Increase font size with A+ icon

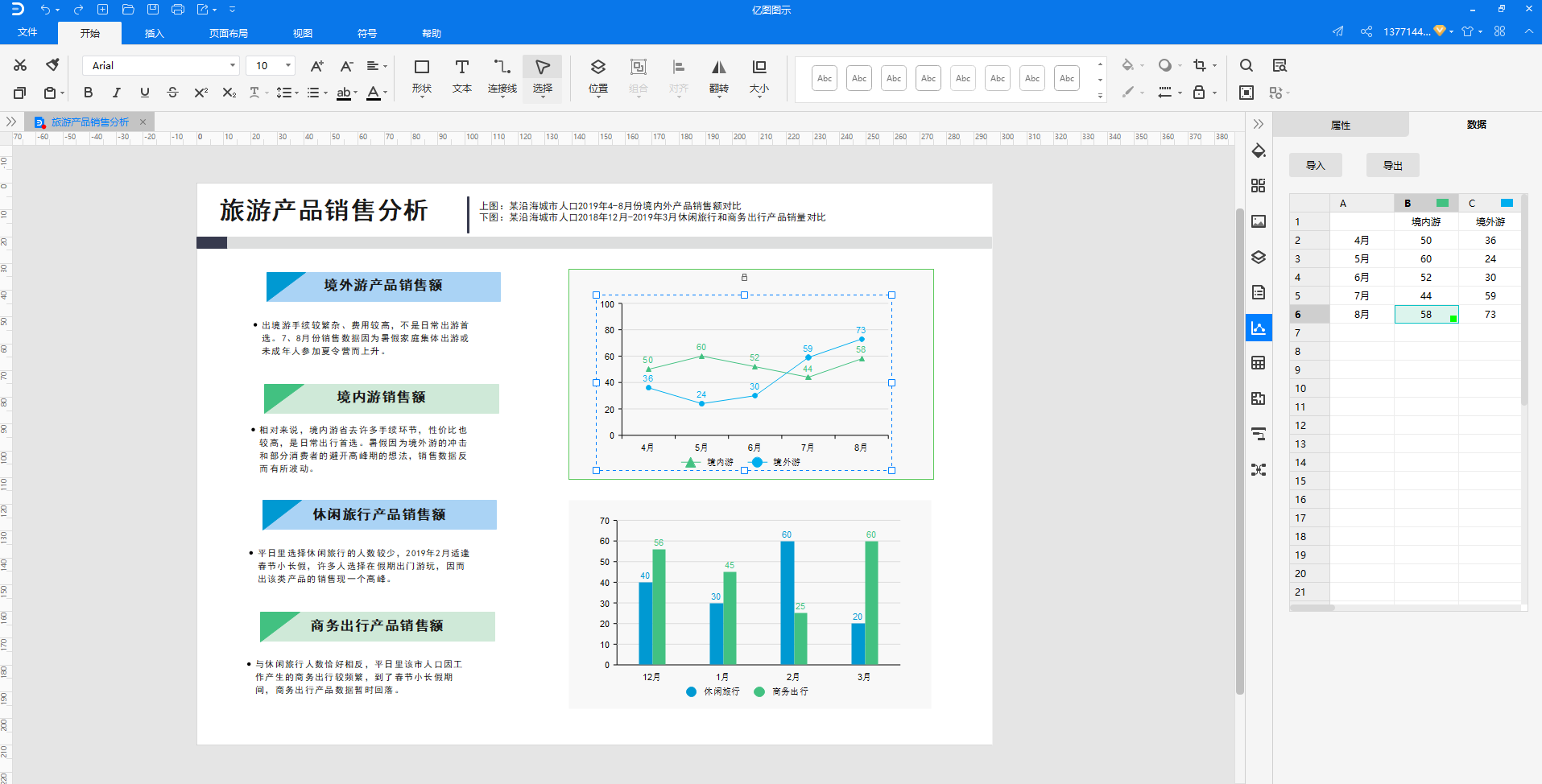[317, 66]
